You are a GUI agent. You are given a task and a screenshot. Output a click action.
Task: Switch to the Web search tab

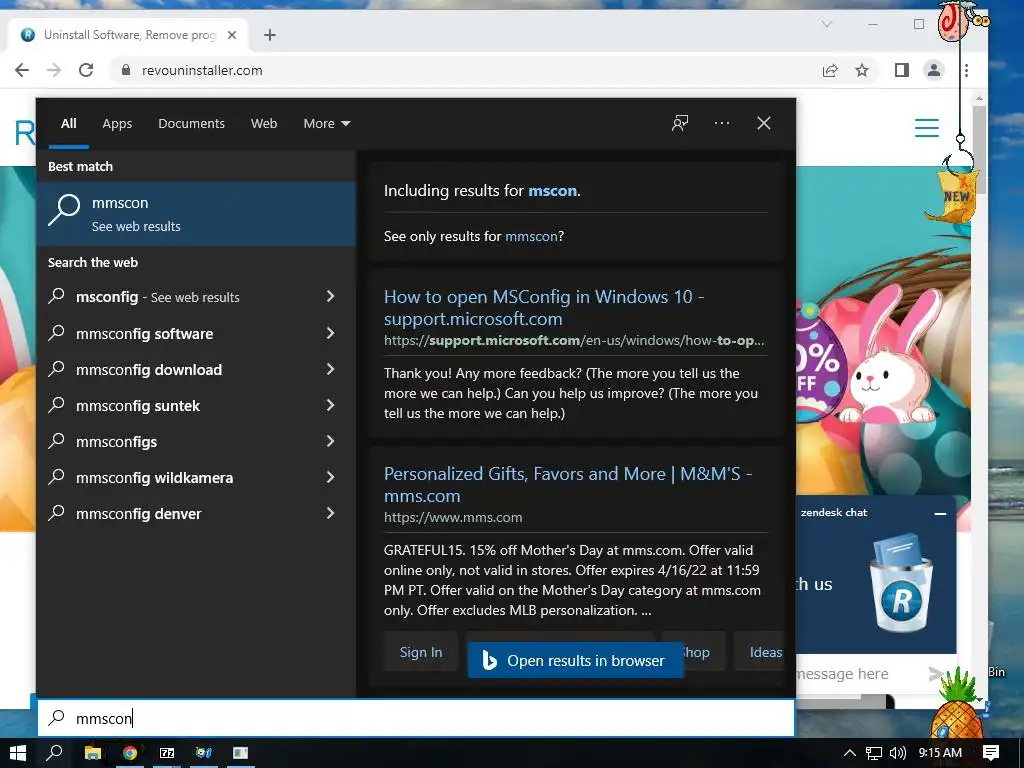[x=264, y=123]
